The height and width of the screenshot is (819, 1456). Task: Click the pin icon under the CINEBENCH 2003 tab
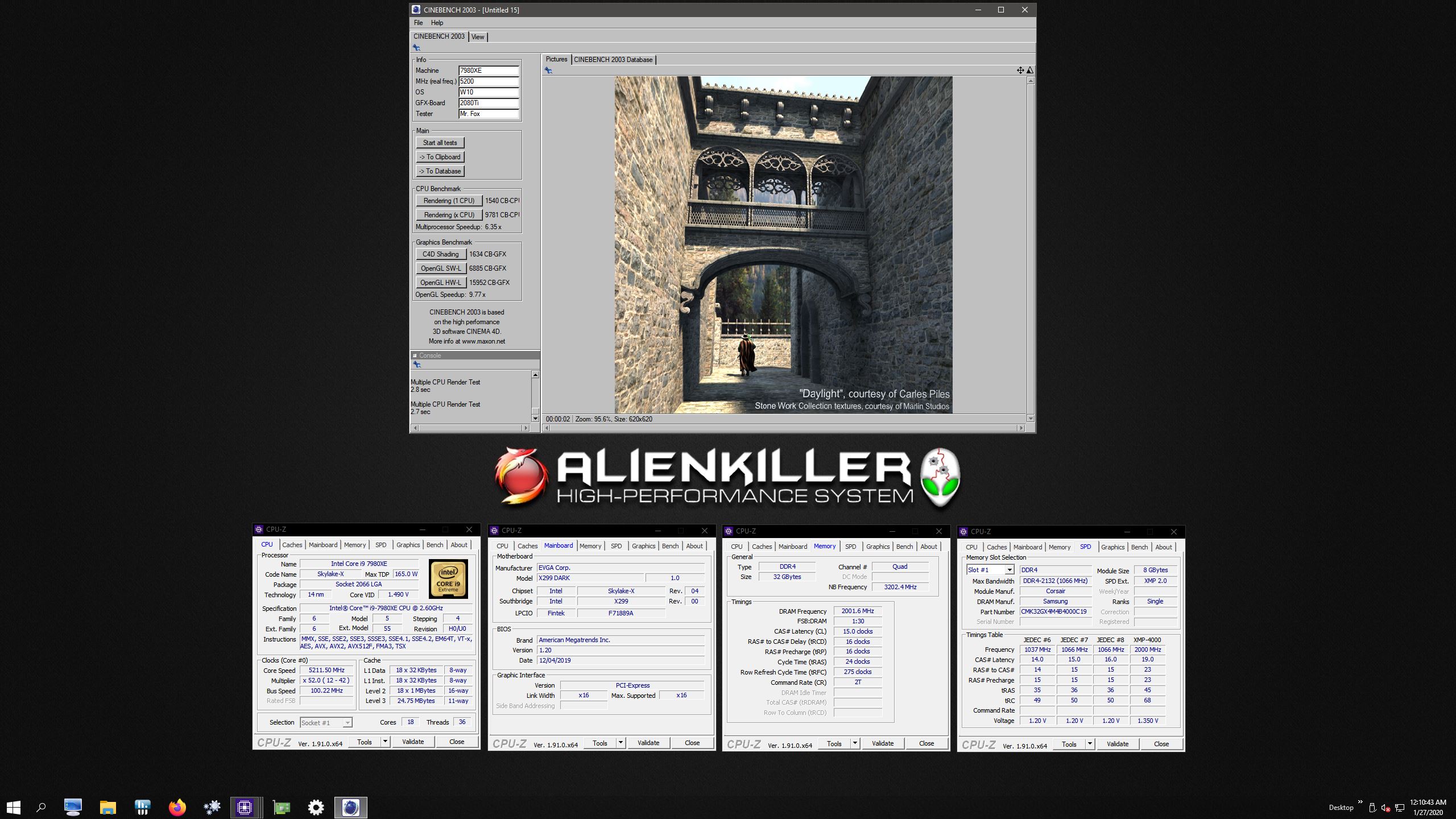[x=416, y=48]
